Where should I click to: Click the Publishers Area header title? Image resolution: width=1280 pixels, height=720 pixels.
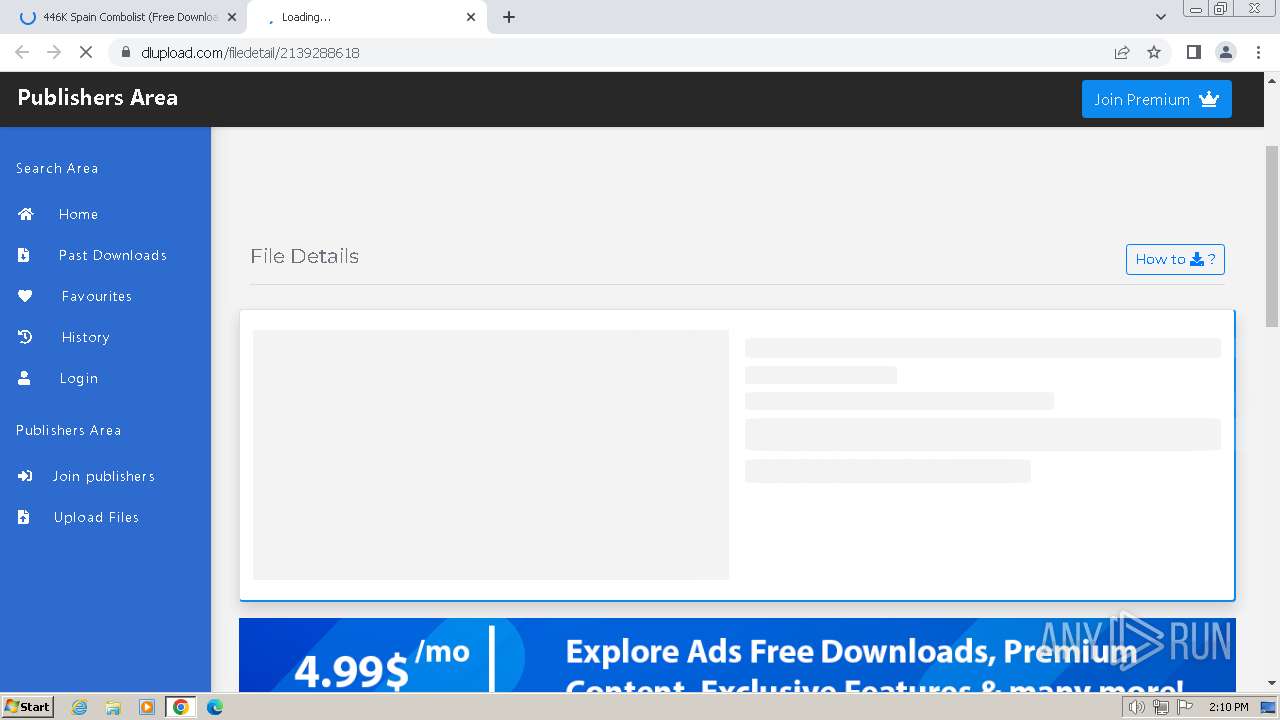click(97, 97)
